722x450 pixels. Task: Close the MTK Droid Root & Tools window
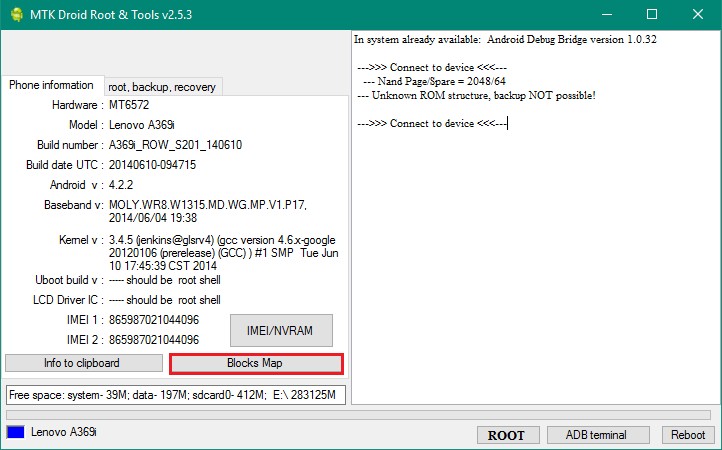tap(697, 14)
